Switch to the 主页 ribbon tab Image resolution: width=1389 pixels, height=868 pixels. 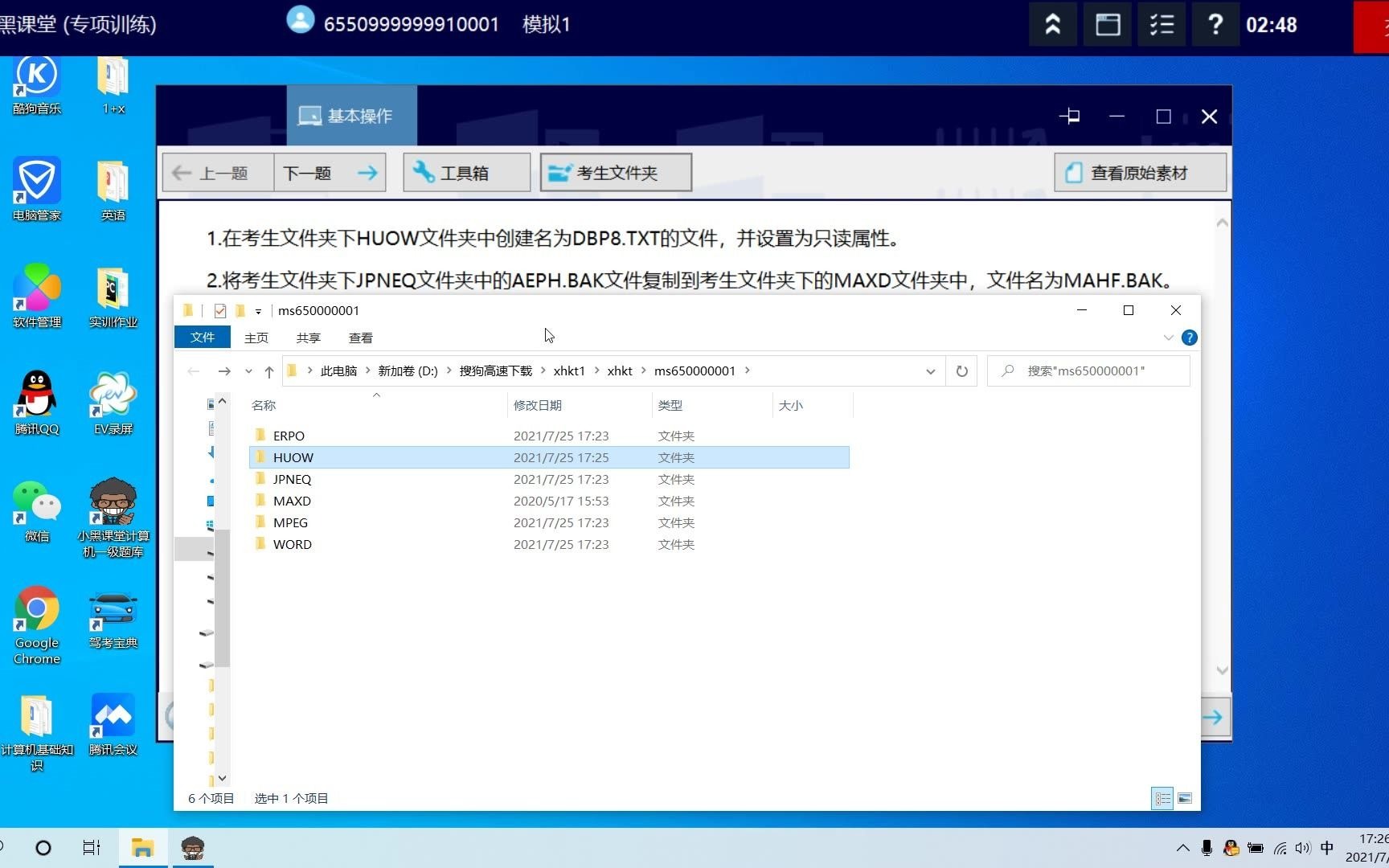(x=256, y=337)
